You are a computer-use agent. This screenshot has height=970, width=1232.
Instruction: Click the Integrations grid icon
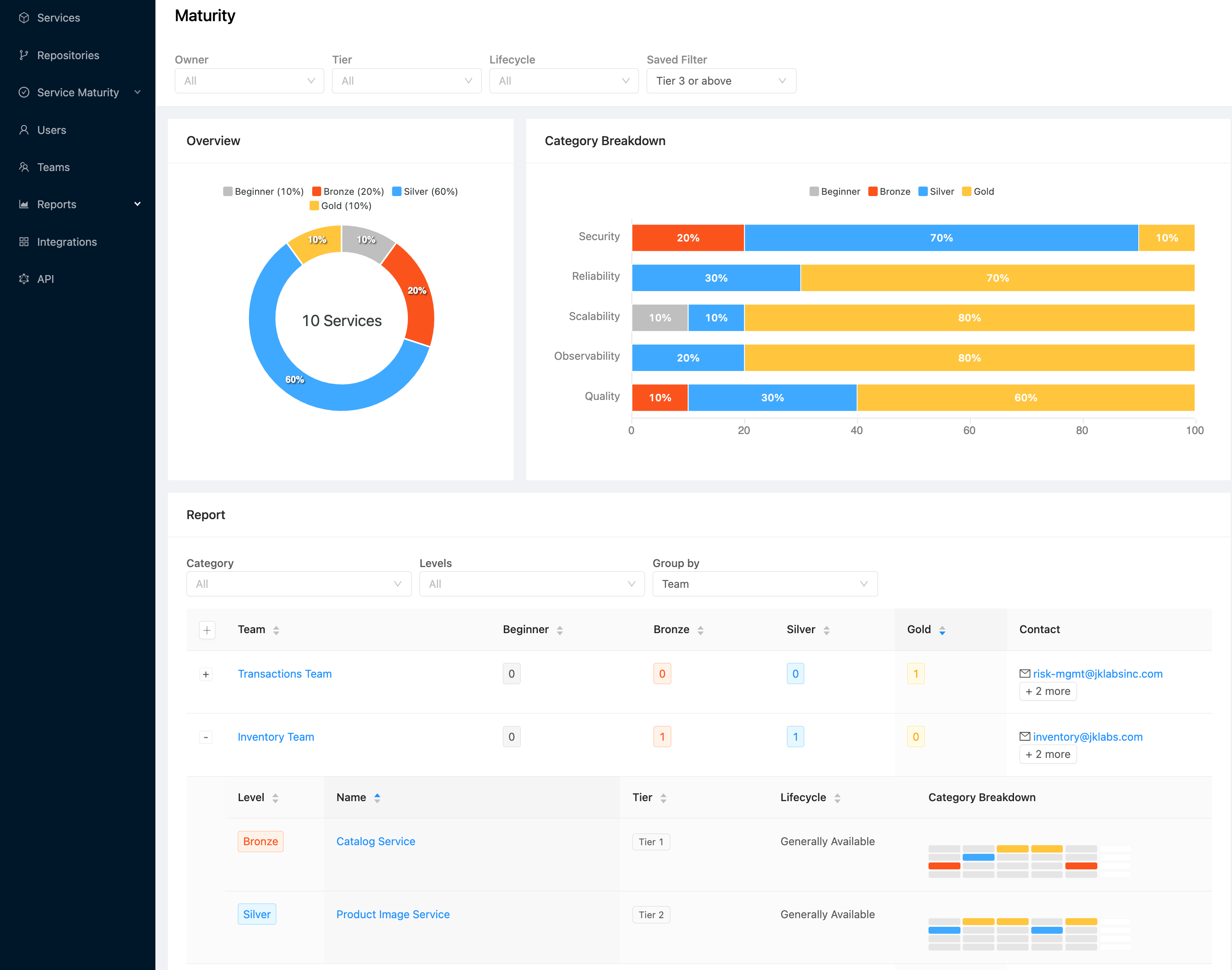pos(24,241)
